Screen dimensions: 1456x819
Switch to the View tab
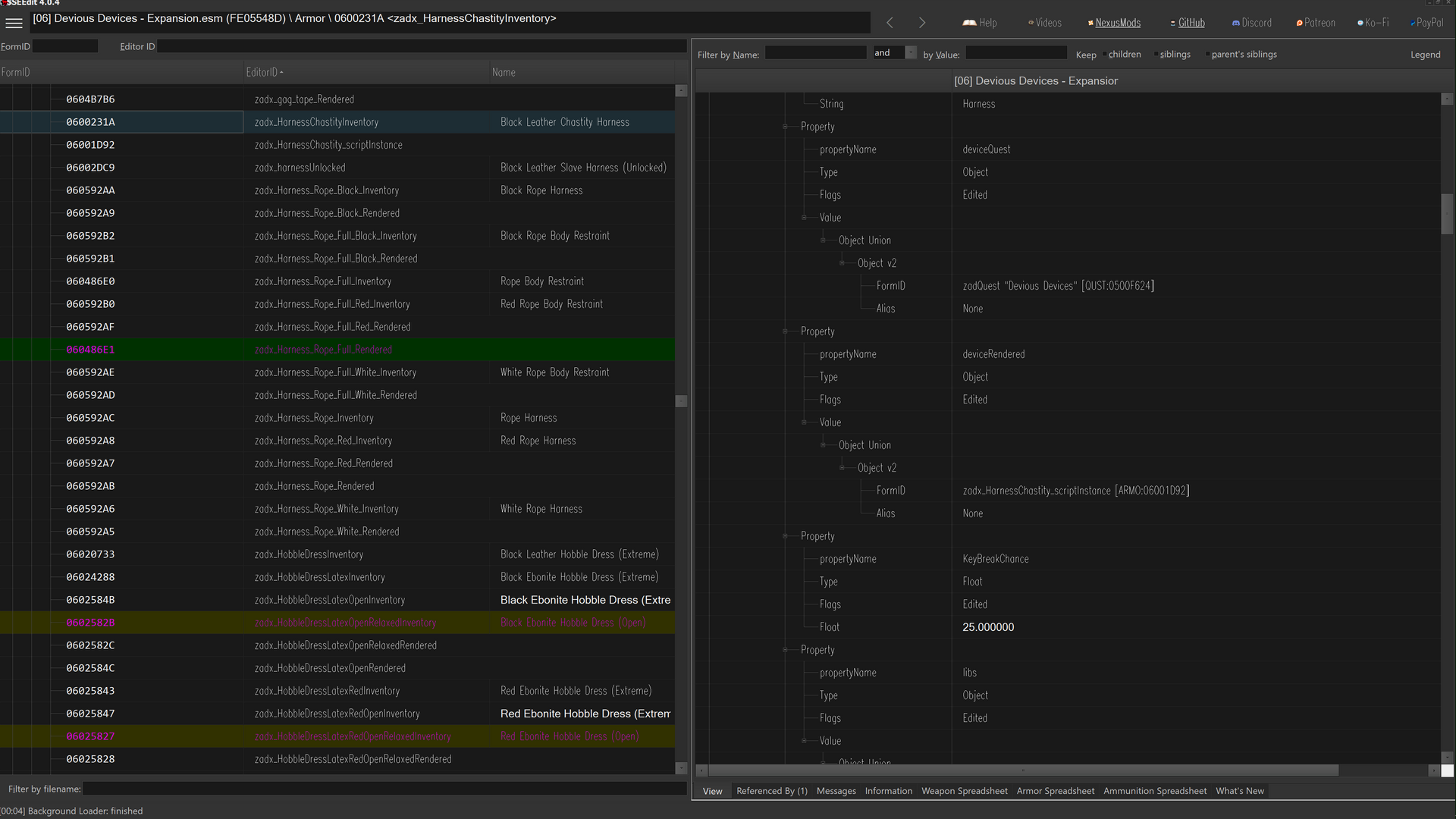pyautogui.click(x=712, y=791)
